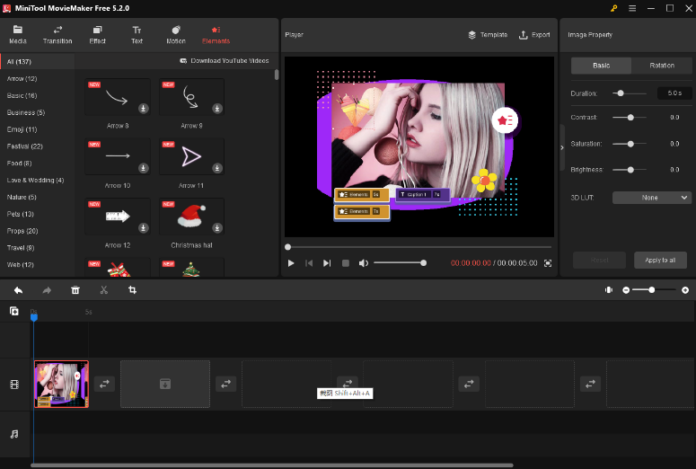Zoom to fit timeline
Viewport: 696px width, 469px height.
pyautogui.click(x=609, y=290)
